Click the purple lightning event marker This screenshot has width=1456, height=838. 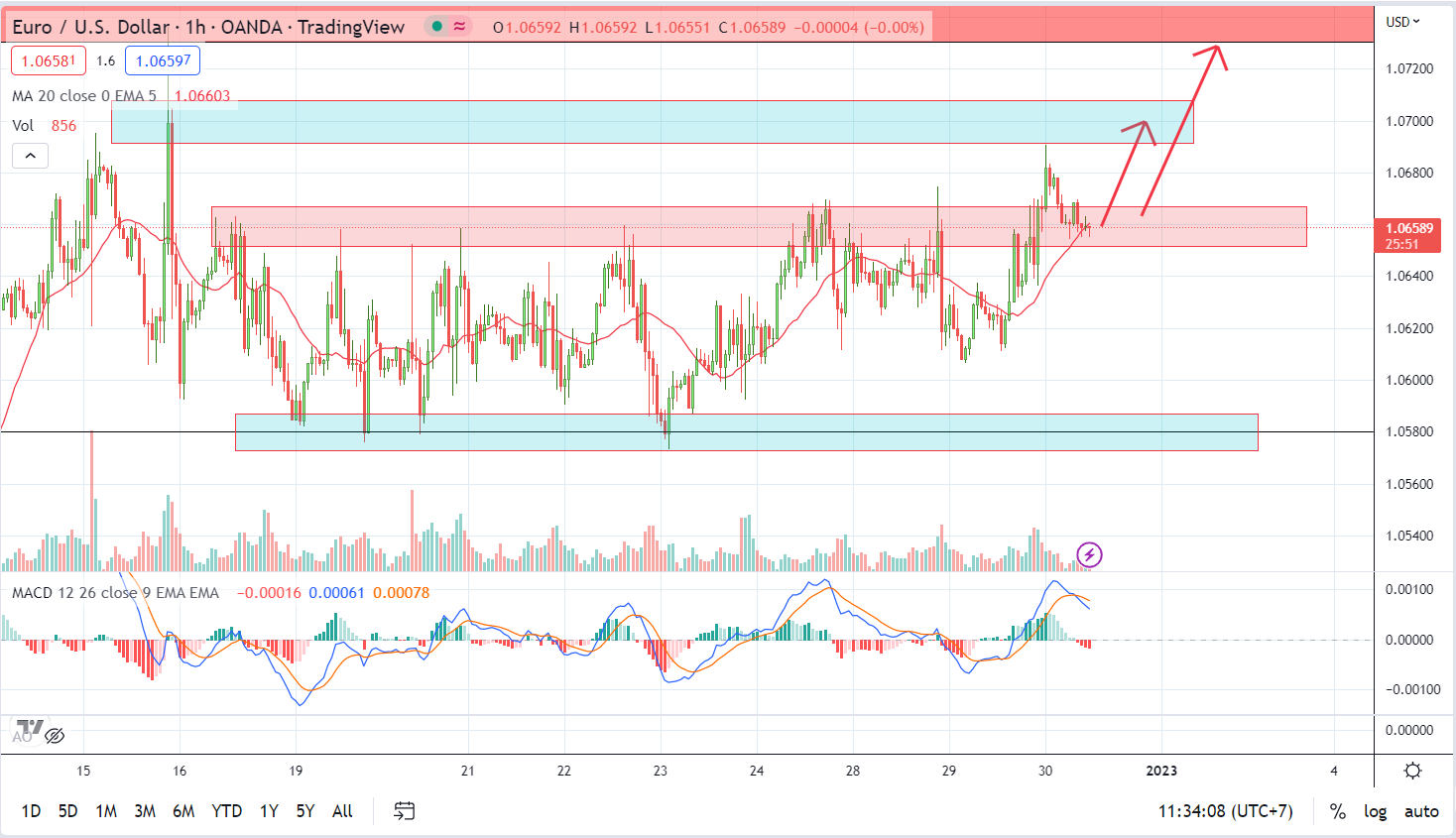click(x=1089, y=554)
